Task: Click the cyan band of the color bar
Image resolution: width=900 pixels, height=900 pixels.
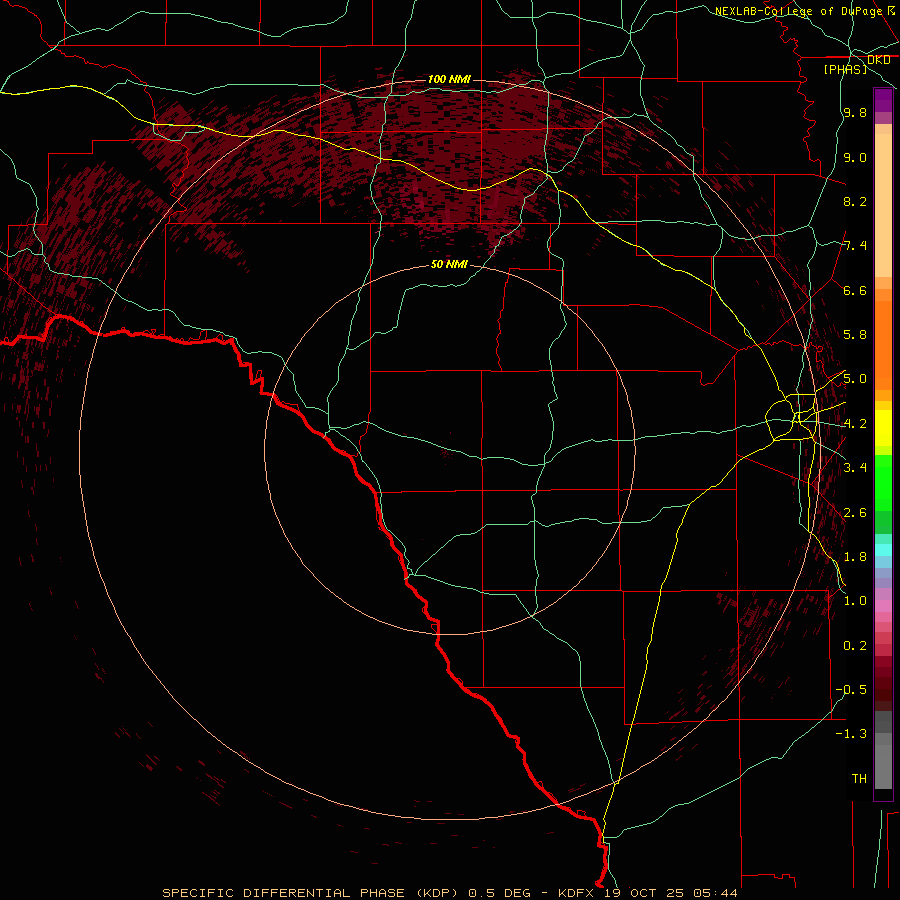Action: click(x=883, y=550)
